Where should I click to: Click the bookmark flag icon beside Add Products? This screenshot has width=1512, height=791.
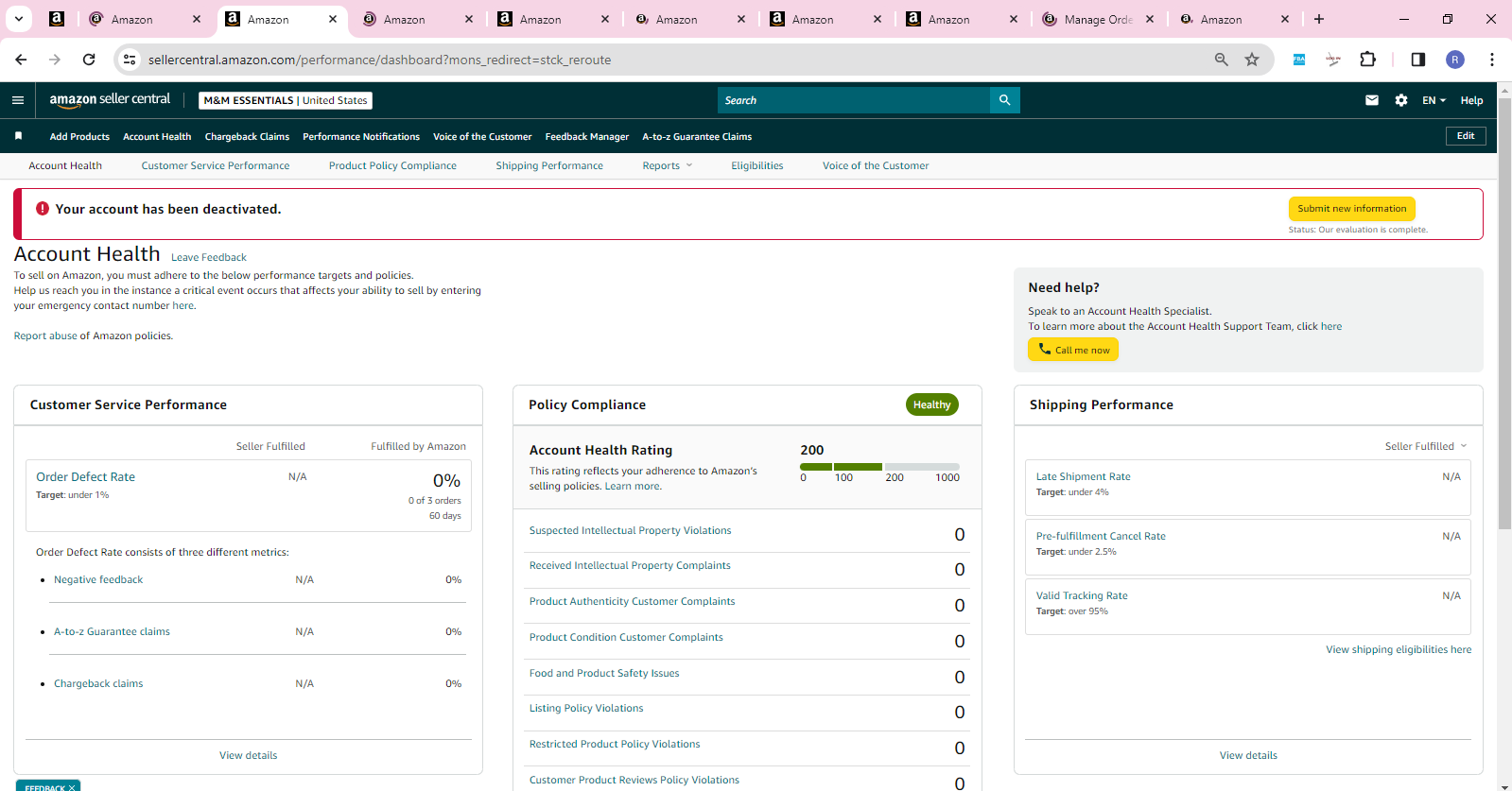tap(18, 136)
